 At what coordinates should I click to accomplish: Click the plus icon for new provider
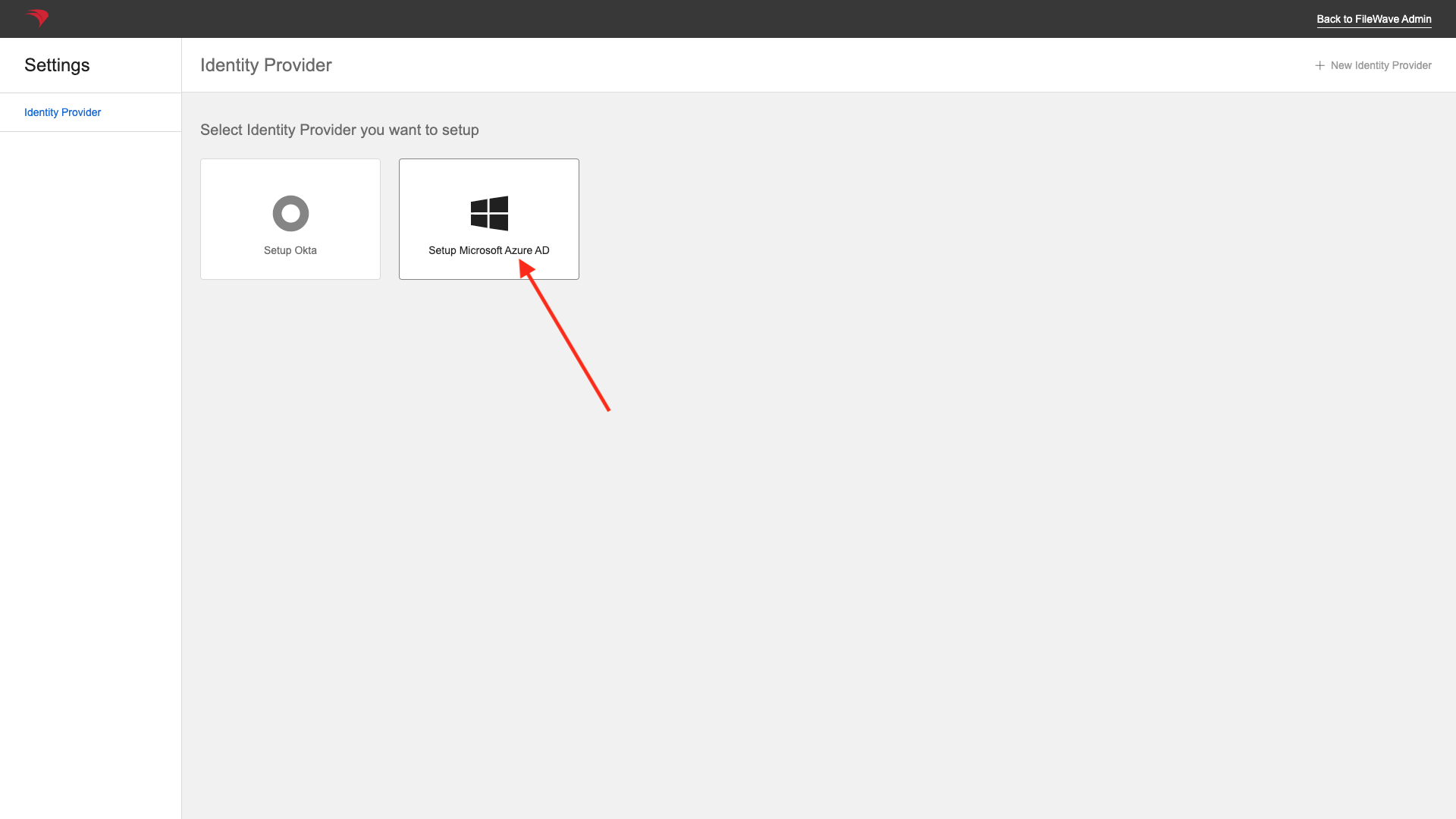point(1319,65)
